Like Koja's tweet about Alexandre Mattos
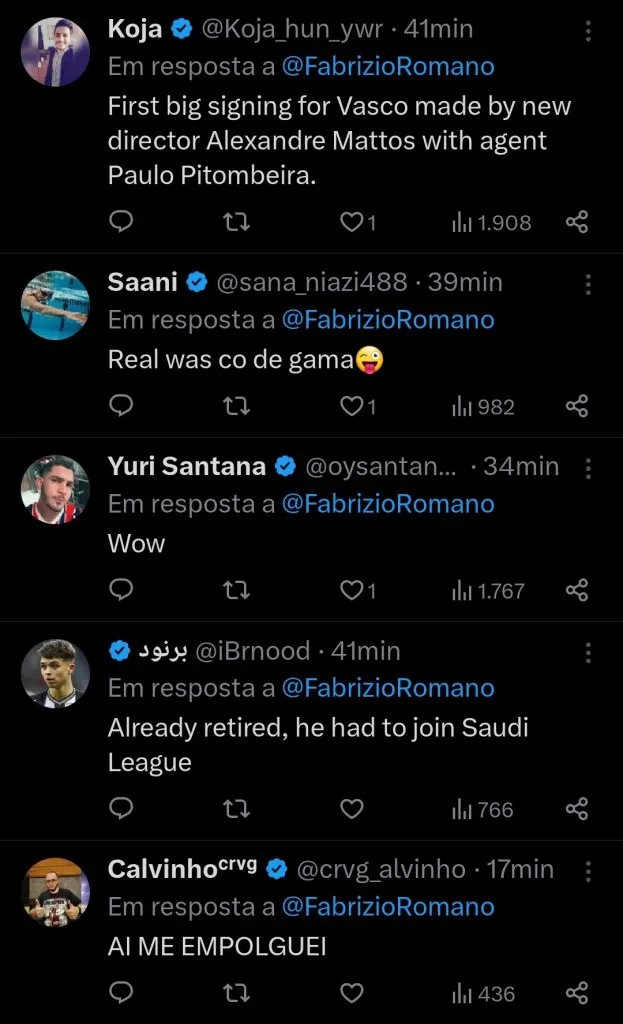Viewport: 623px width, 1024px height. click(x=358, y=222)
